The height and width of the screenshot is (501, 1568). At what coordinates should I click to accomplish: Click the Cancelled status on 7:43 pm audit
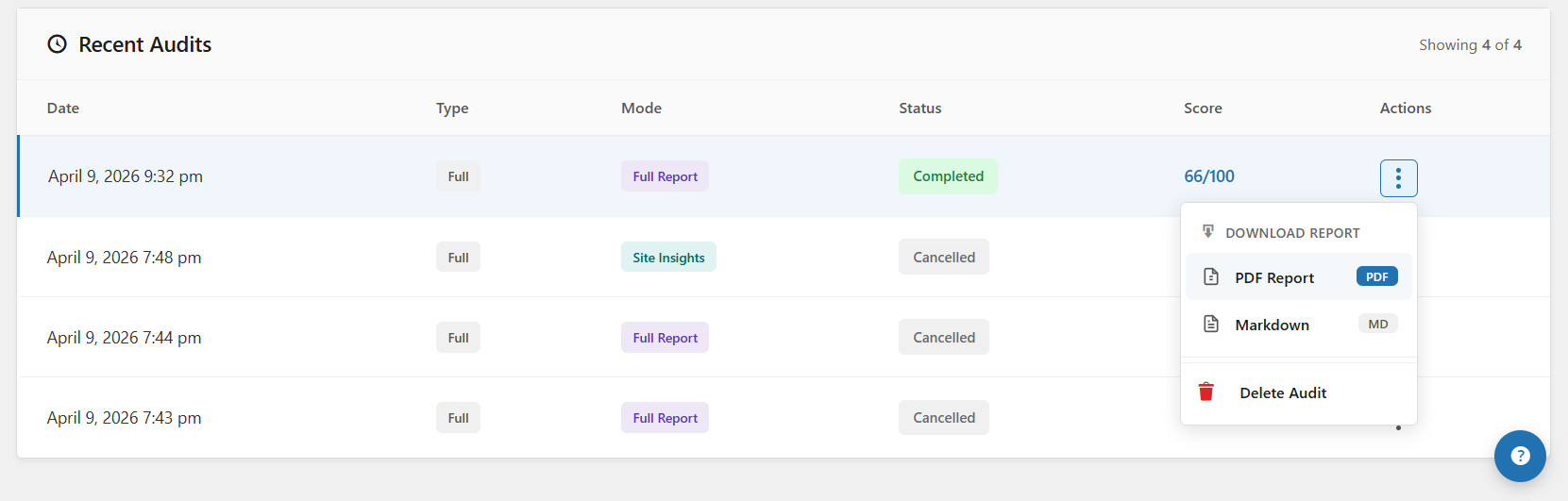click(x=944, y=417)
